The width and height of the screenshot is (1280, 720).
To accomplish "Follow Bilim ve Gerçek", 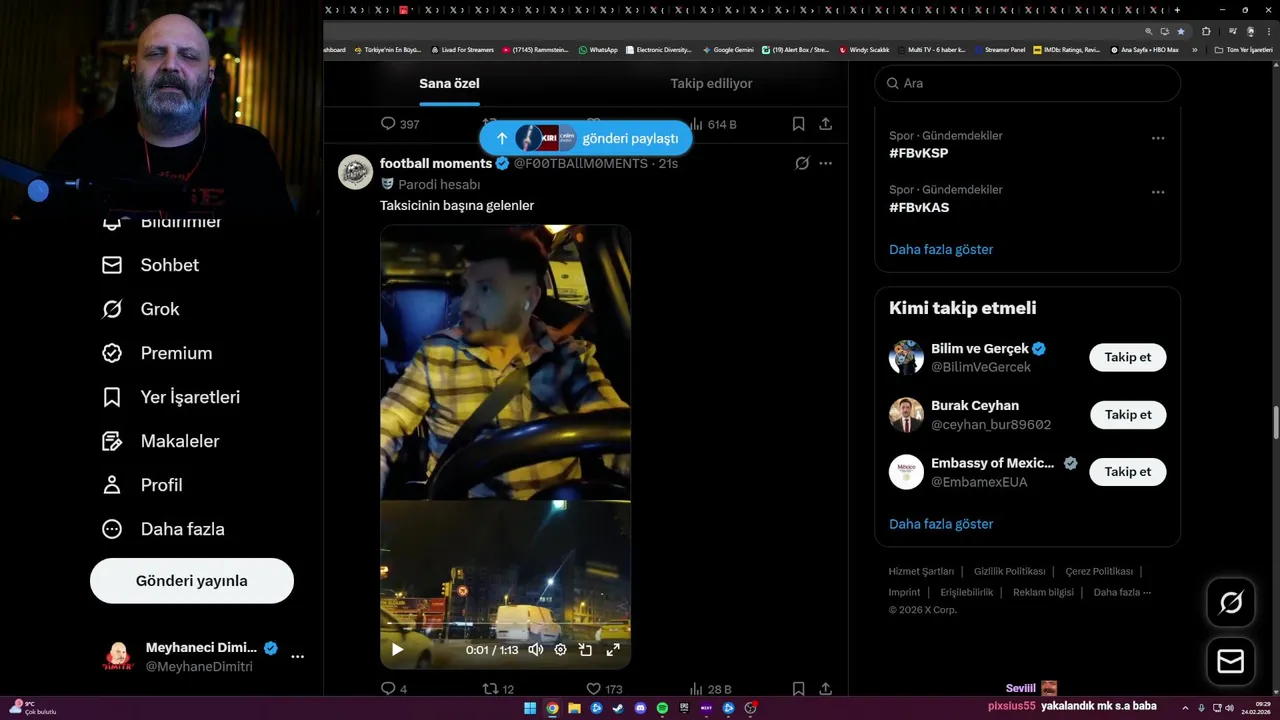I will point(1128,357).
